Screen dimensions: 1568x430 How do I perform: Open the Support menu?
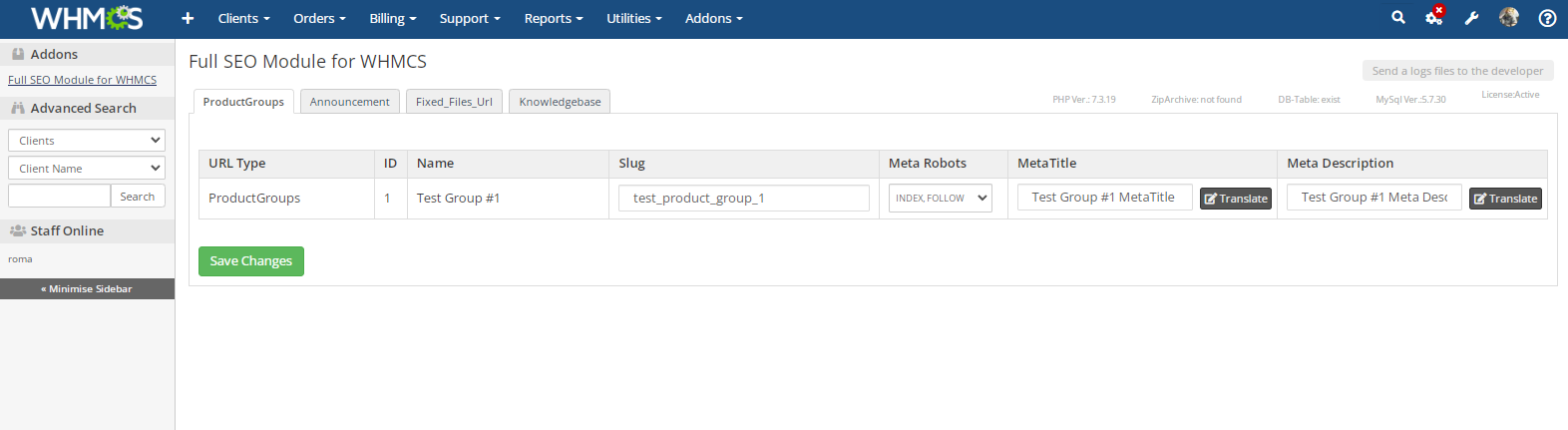[x=470, y=18]
